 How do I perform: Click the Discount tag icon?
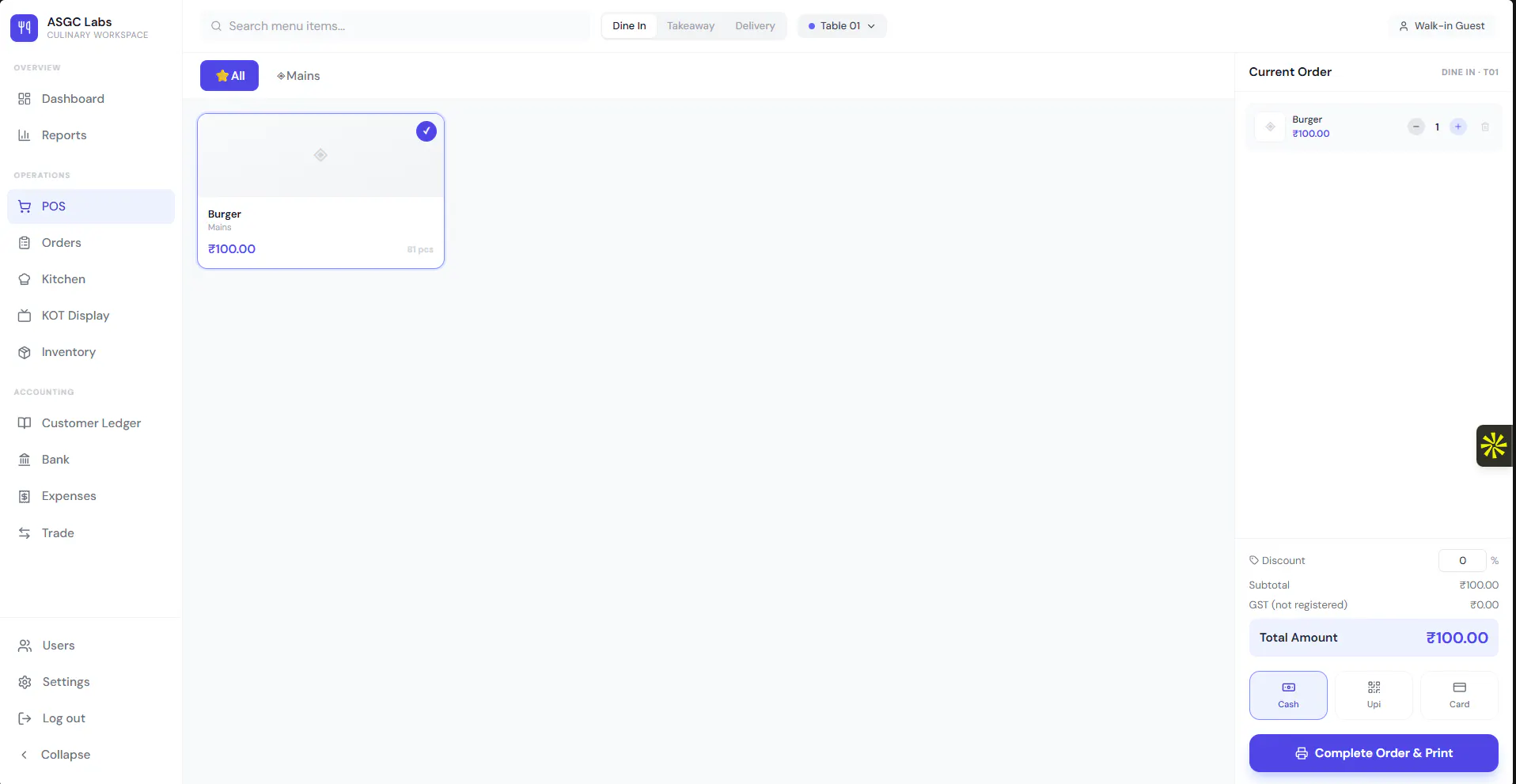1254,560
